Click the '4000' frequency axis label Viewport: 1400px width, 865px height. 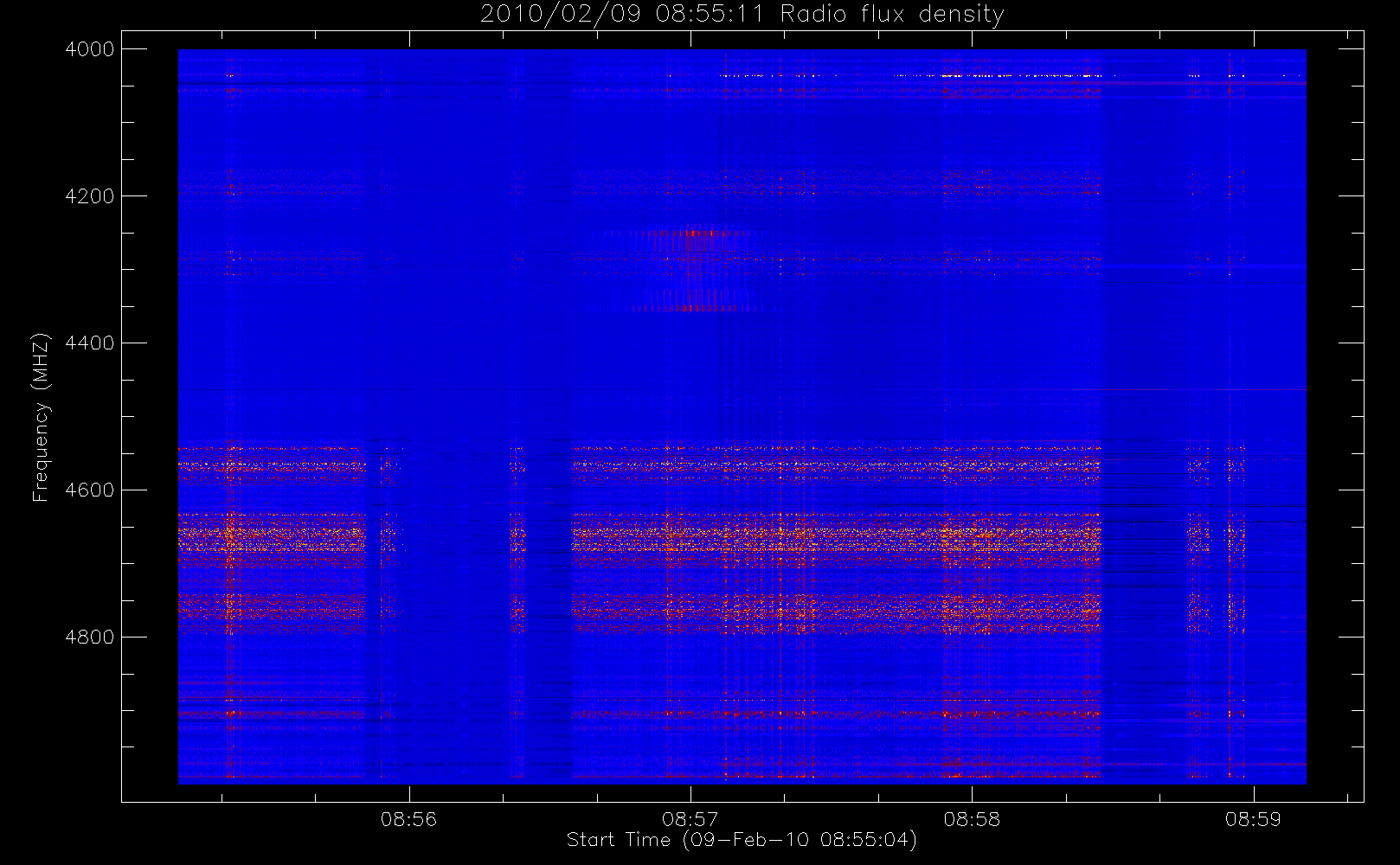[x=90, y=49]
